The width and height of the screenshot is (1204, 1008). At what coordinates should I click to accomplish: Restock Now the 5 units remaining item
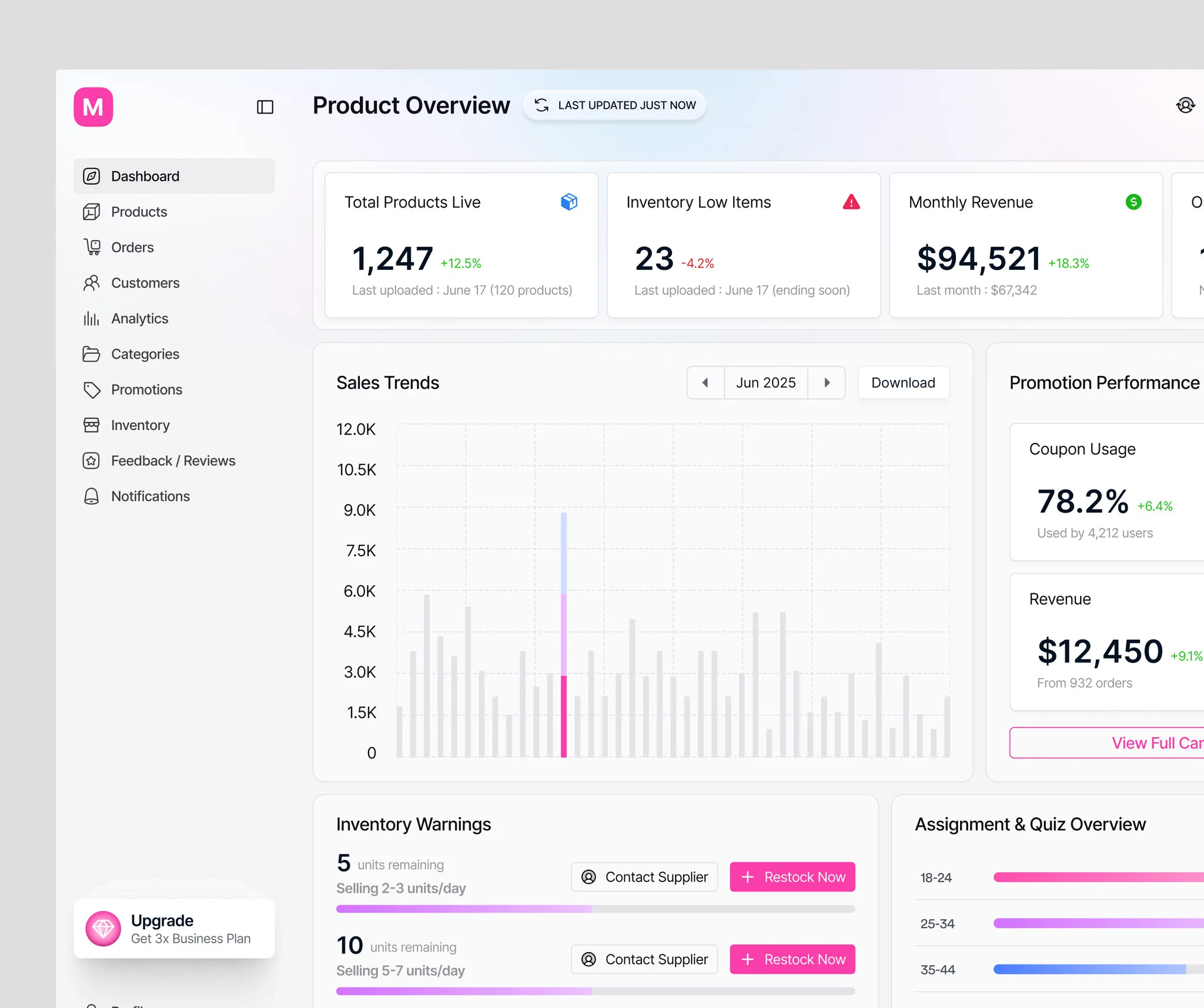(792, 877)
